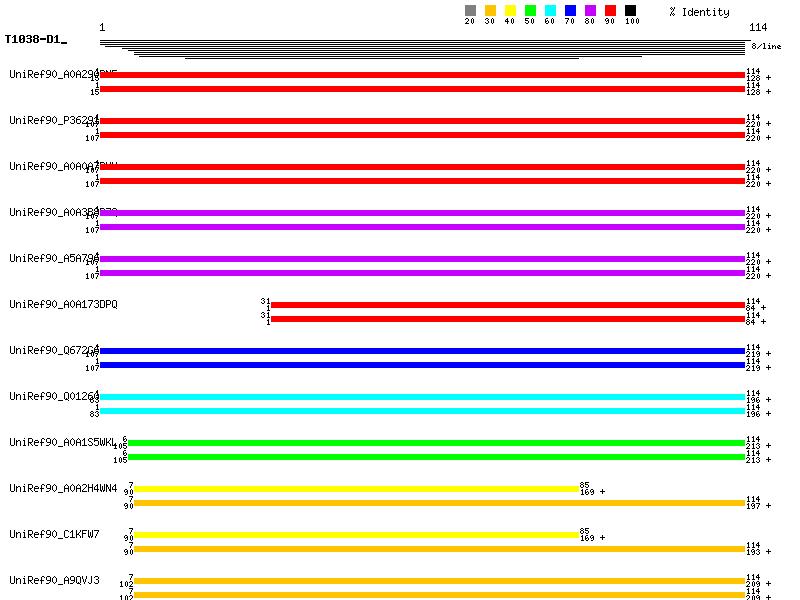Screen dimensions: 800x600
Task: Click the blue 70% identity legend swatch
Action: (x=570, y=11)
